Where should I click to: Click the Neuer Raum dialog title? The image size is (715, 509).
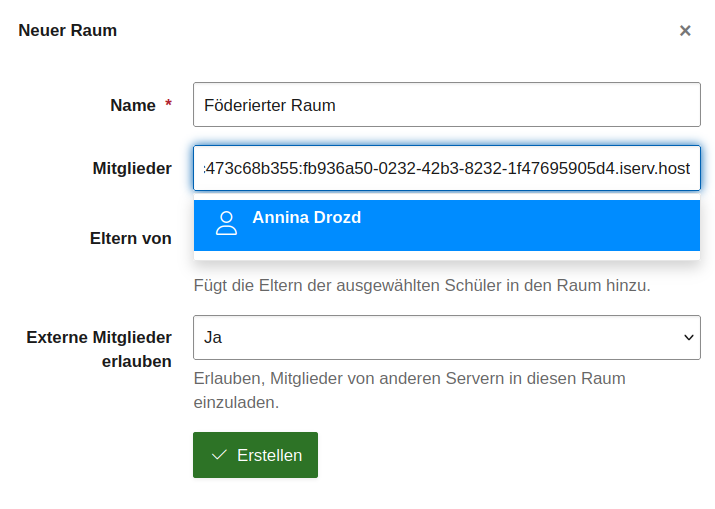click(x=68, y=31)
